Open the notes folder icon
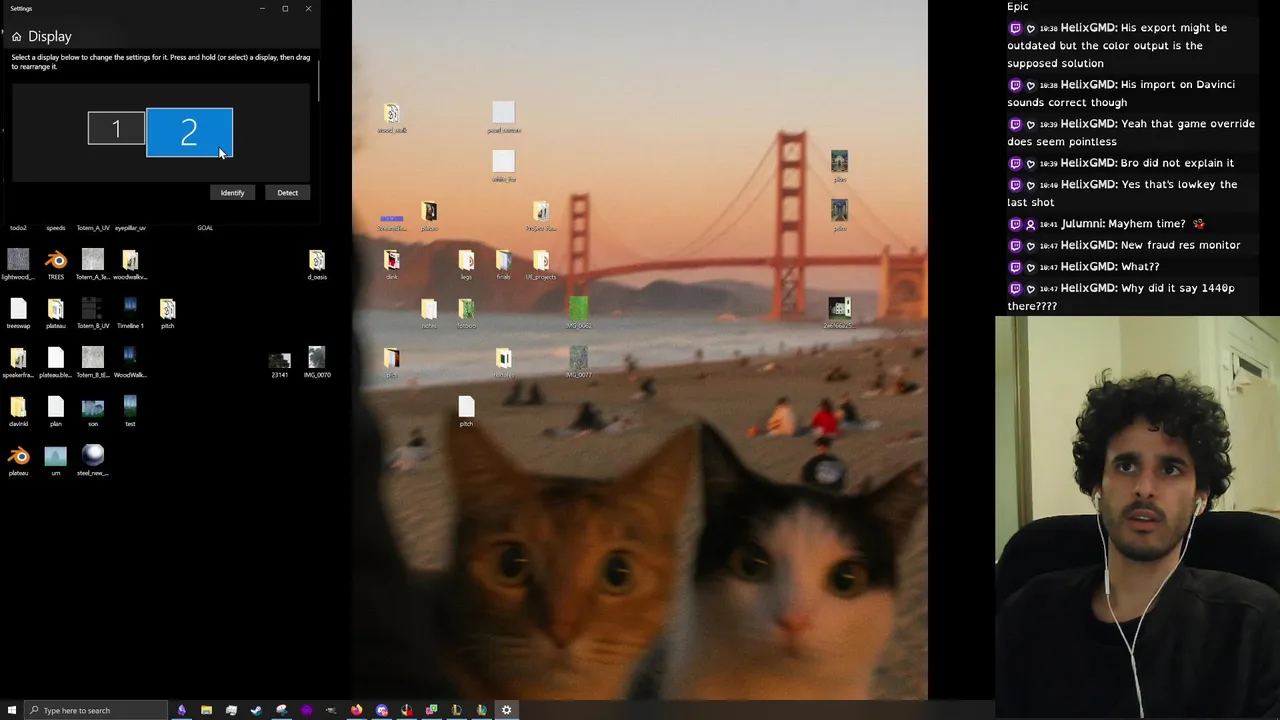The image size is (1280, 720). click(x=429, y=309)
